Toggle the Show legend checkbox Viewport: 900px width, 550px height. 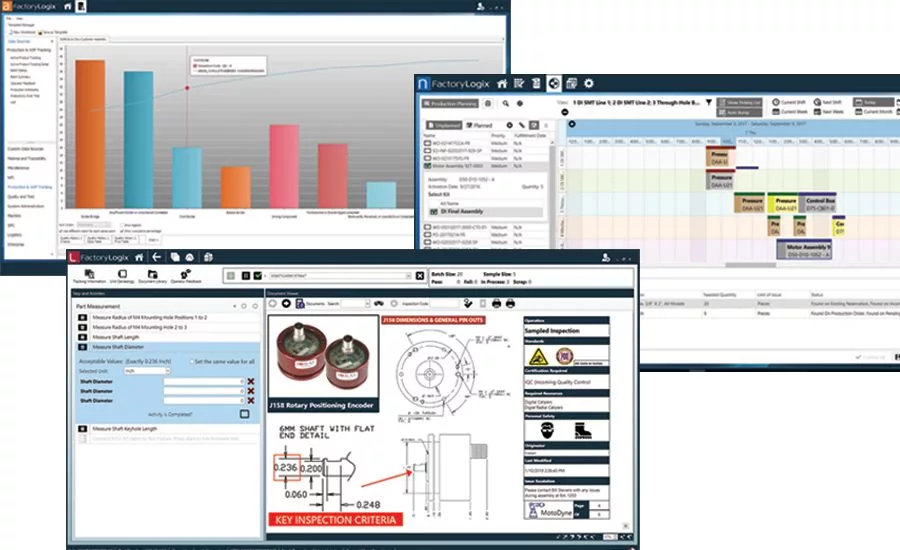122,225
